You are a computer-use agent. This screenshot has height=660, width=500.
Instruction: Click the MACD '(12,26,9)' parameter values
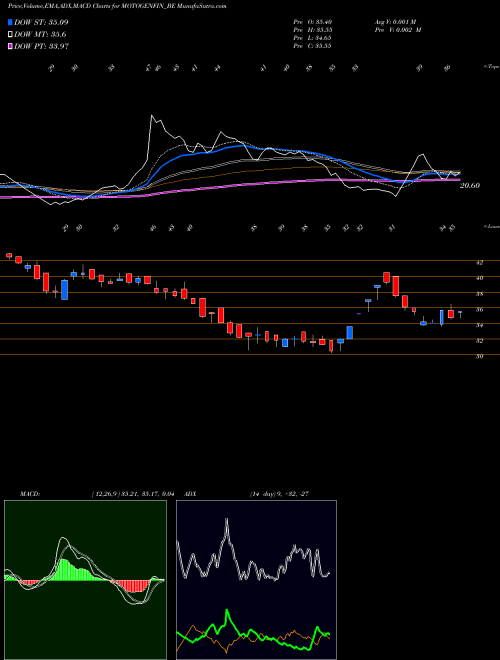pos(106,494)
